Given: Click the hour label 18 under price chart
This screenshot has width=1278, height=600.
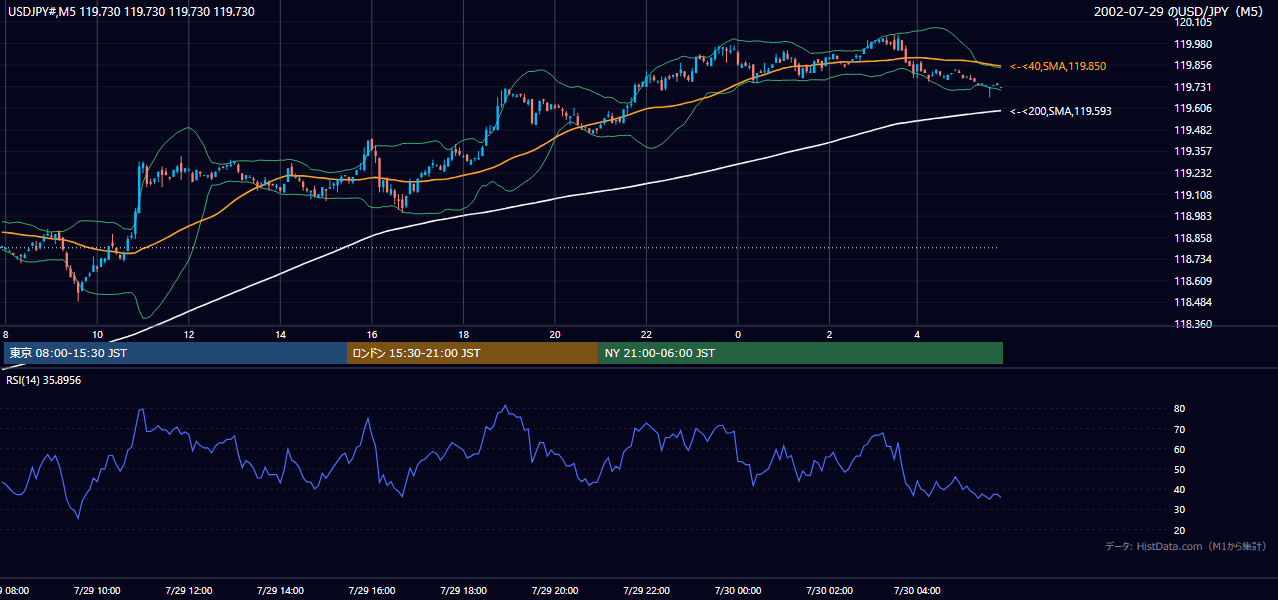Looking at the screenshot, I should coord(463,334).
